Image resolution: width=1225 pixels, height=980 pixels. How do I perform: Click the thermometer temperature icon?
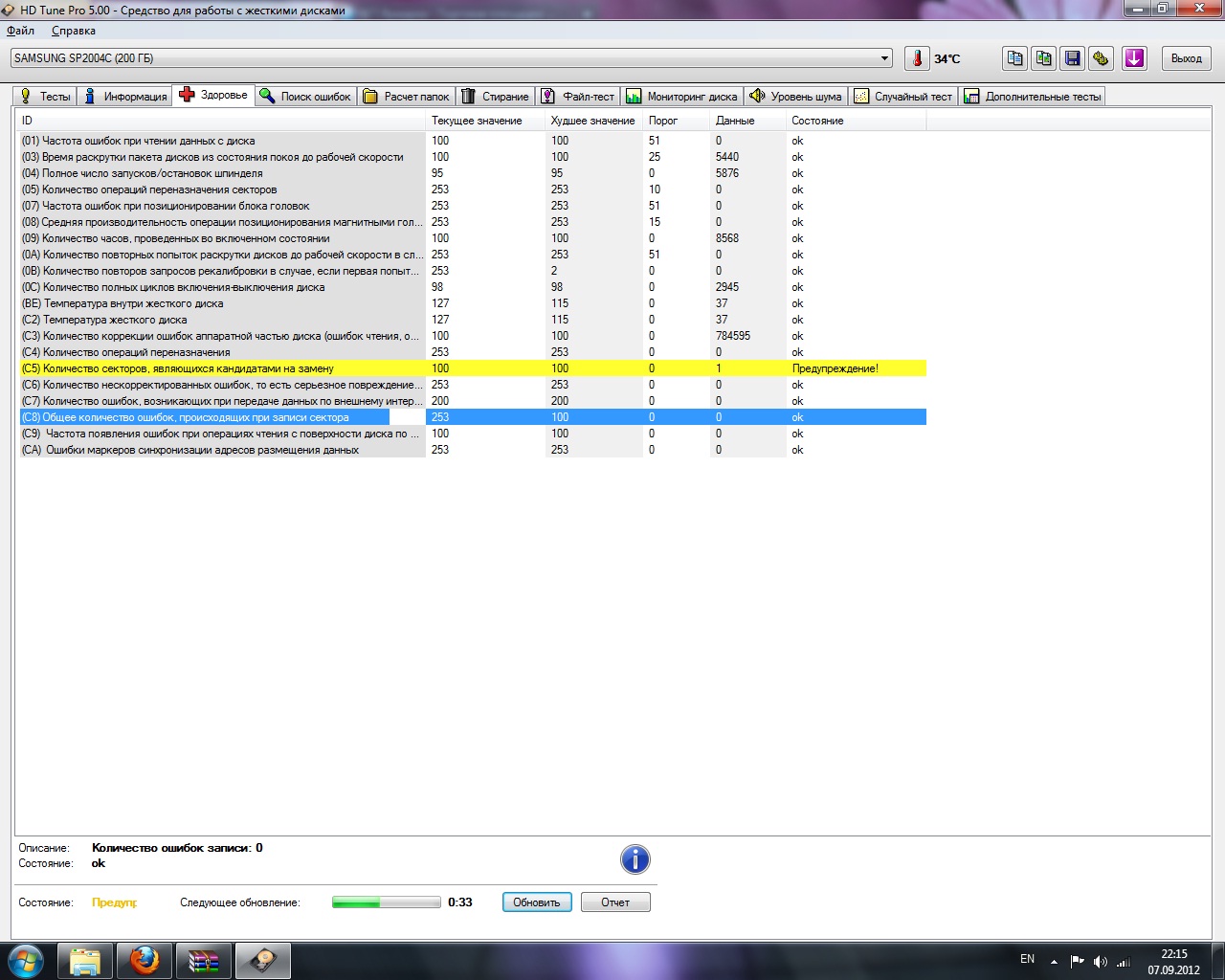click(x=917, y=58)
